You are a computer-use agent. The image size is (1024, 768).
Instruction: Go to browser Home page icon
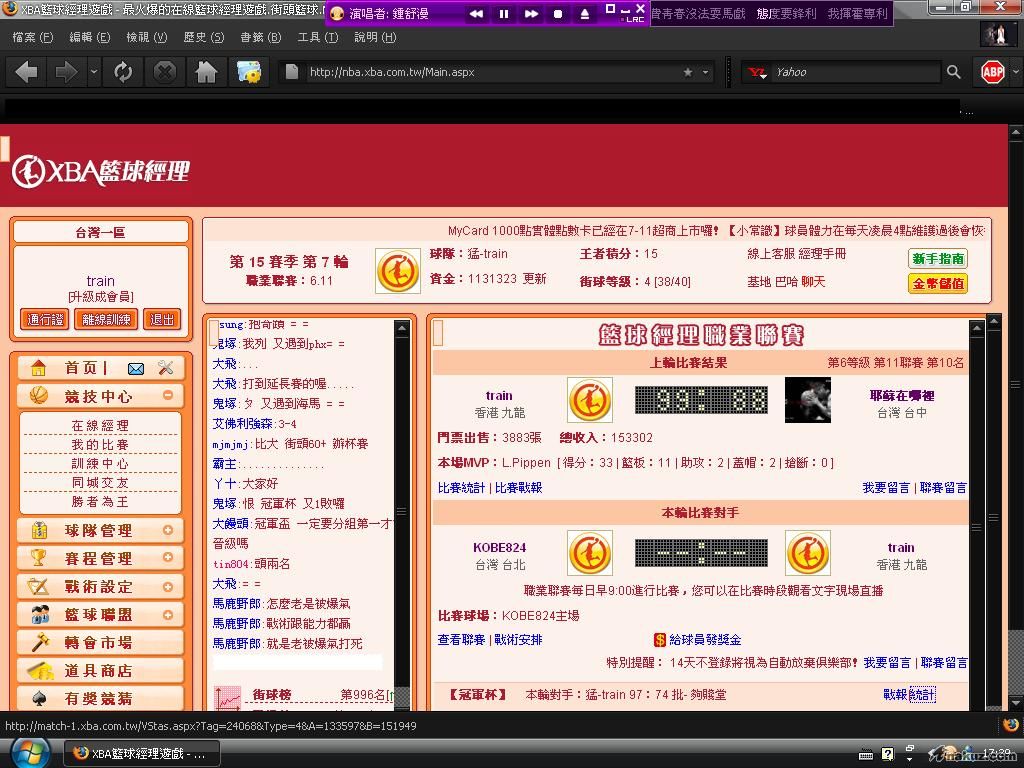pyautogui.click(x=206, y=72)
